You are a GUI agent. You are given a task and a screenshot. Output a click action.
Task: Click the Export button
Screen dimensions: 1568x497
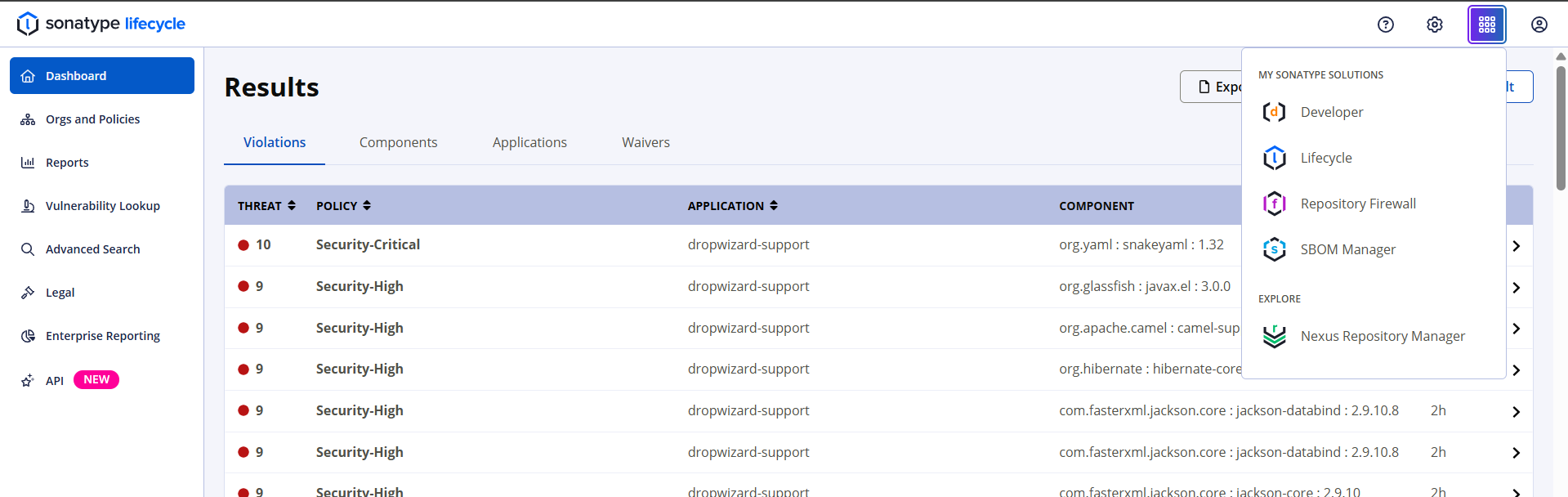click(1211, 87)
